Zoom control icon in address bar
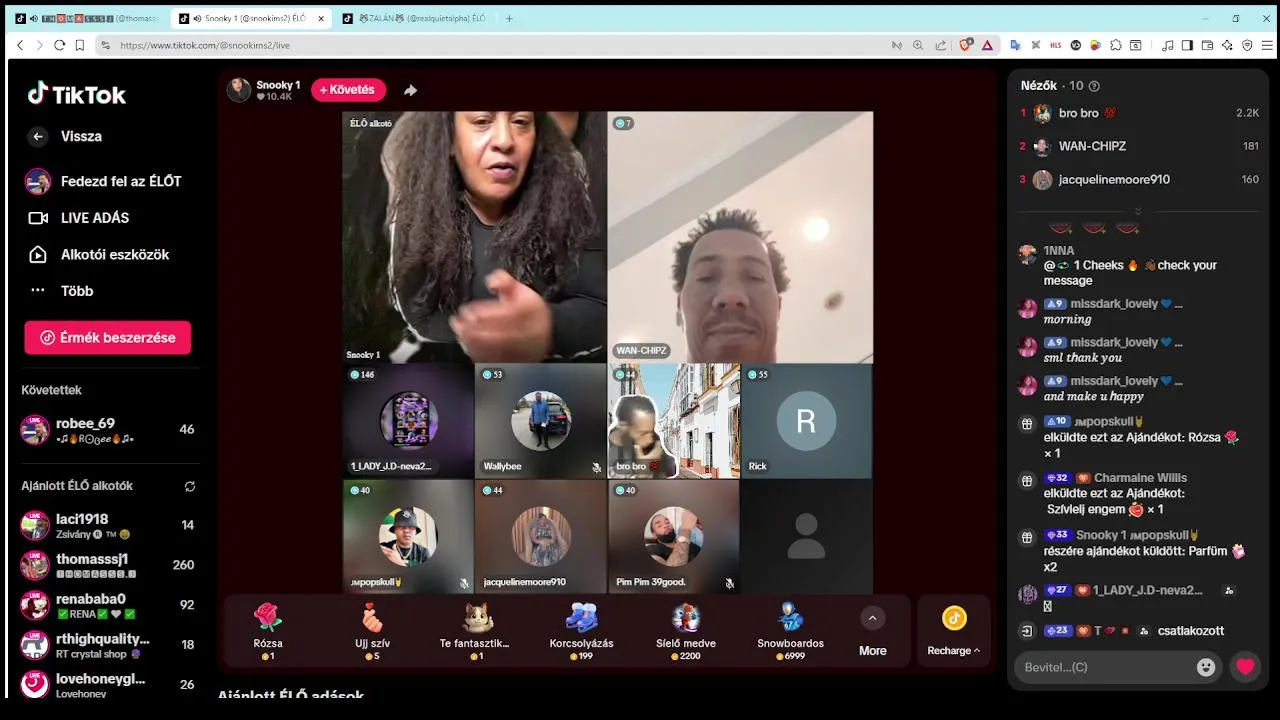 click(918, 45)
